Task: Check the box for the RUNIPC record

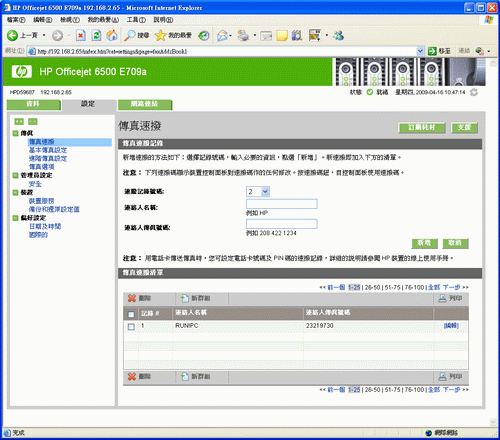Action: (131, 327)
